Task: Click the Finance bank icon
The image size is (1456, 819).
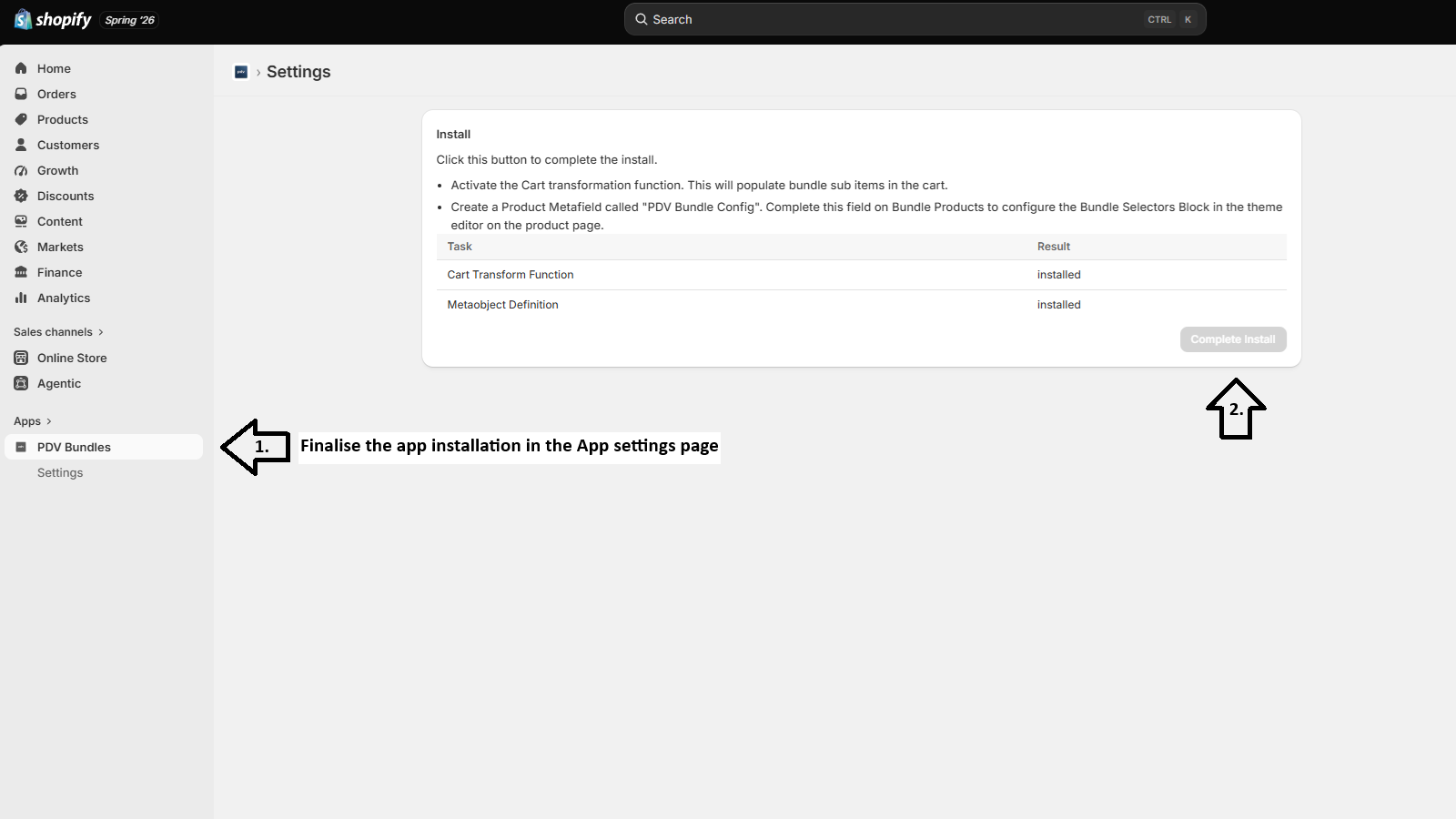Action: tap(21, 272)
